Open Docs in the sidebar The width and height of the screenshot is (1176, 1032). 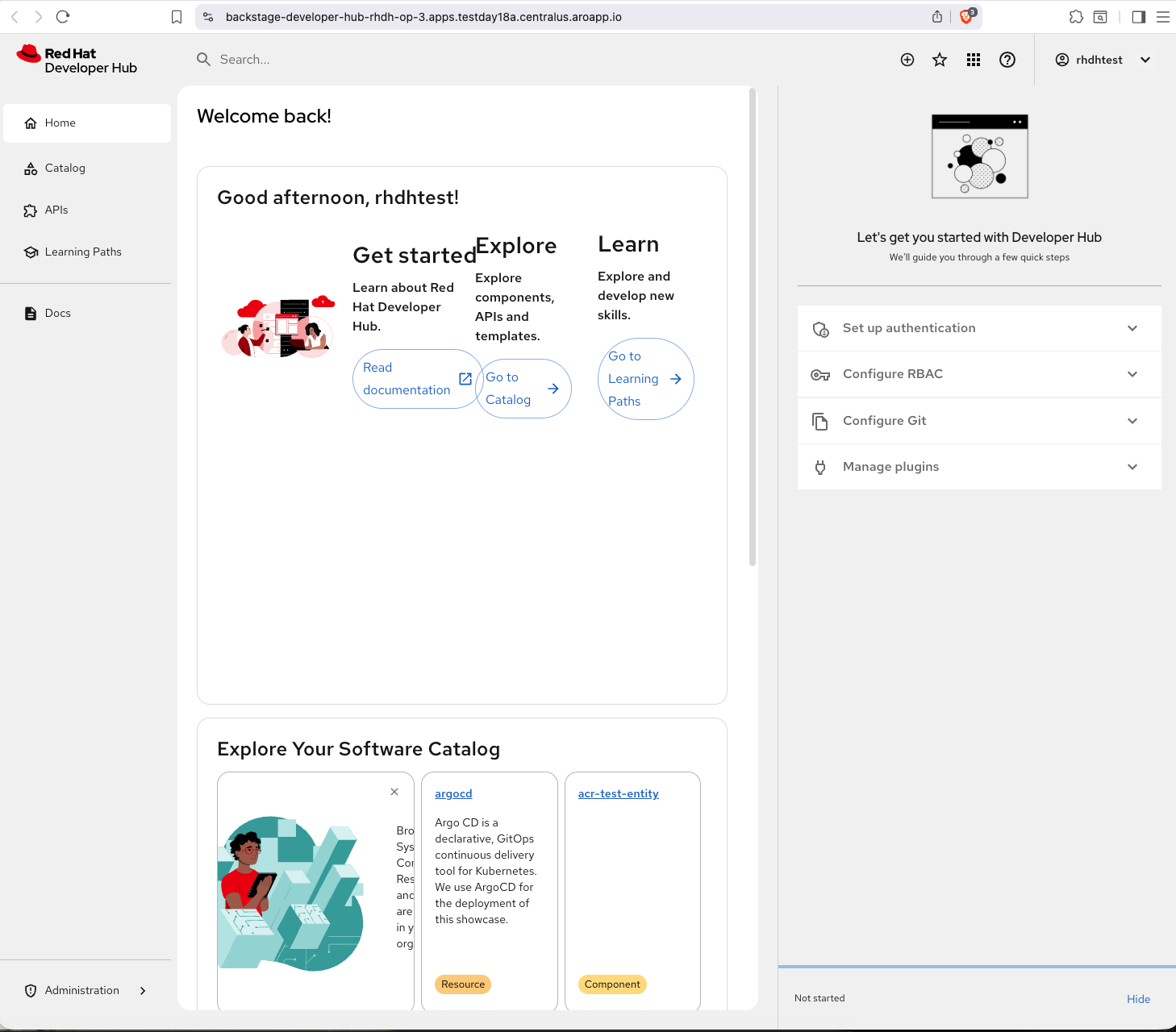87,314
